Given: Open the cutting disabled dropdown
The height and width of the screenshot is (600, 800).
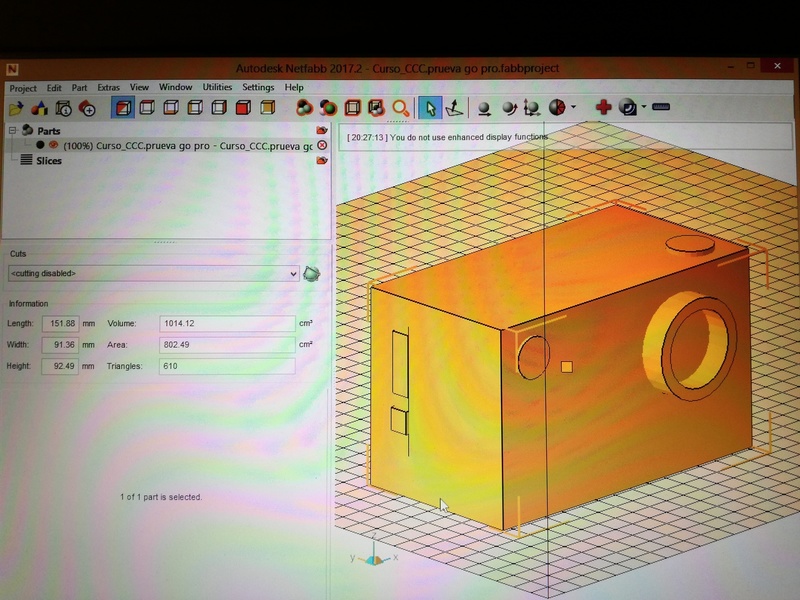Looking at the screenshot, I should point(154,273).
